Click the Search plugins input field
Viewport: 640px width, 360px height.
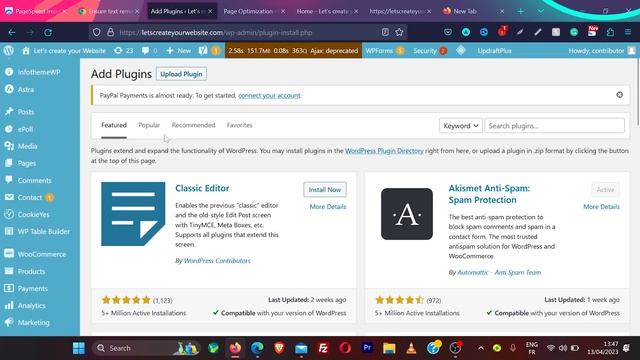(x=554, y=126)
